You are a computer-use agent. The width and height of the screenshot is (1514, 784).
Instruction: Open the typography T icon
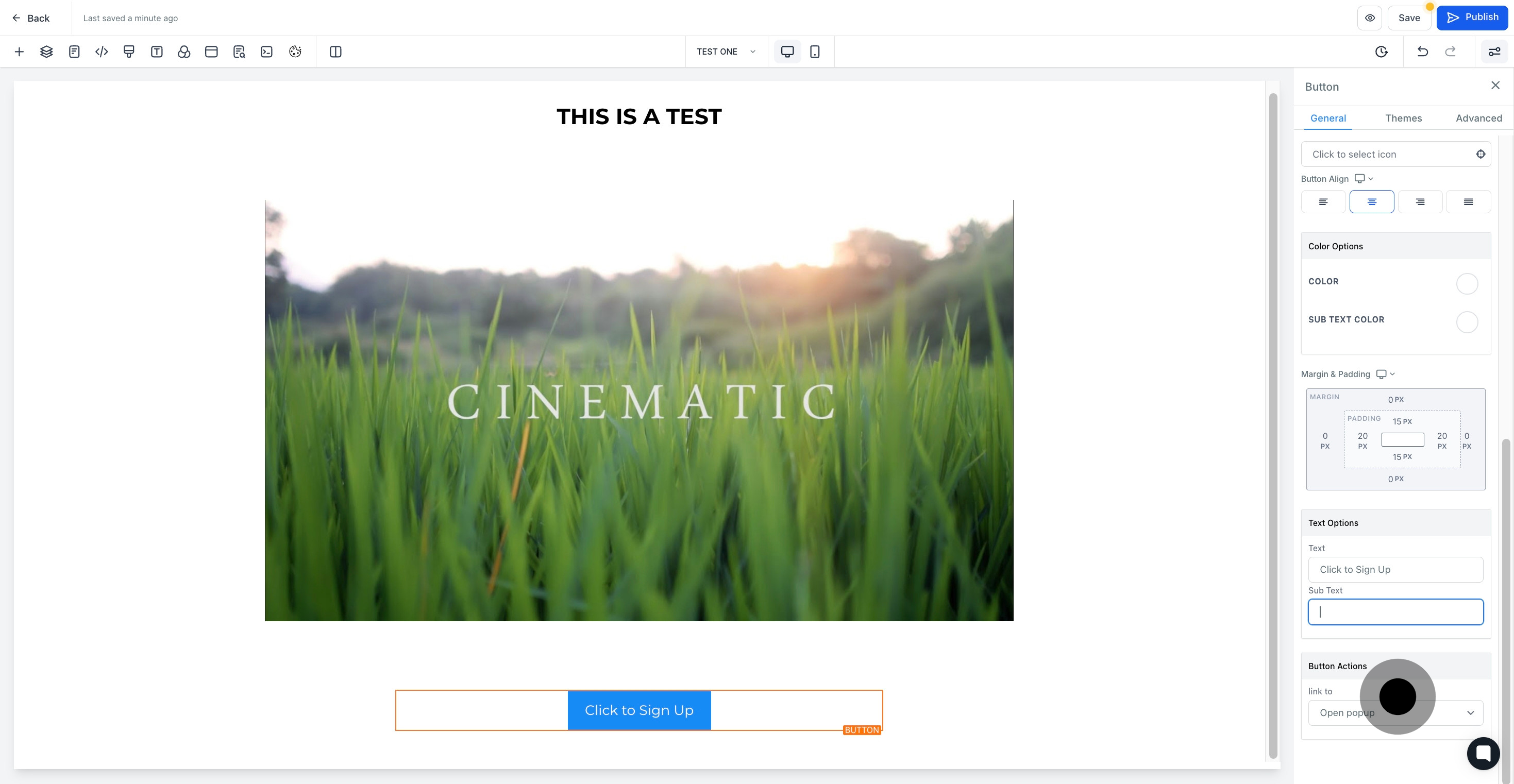coord(156,52)
